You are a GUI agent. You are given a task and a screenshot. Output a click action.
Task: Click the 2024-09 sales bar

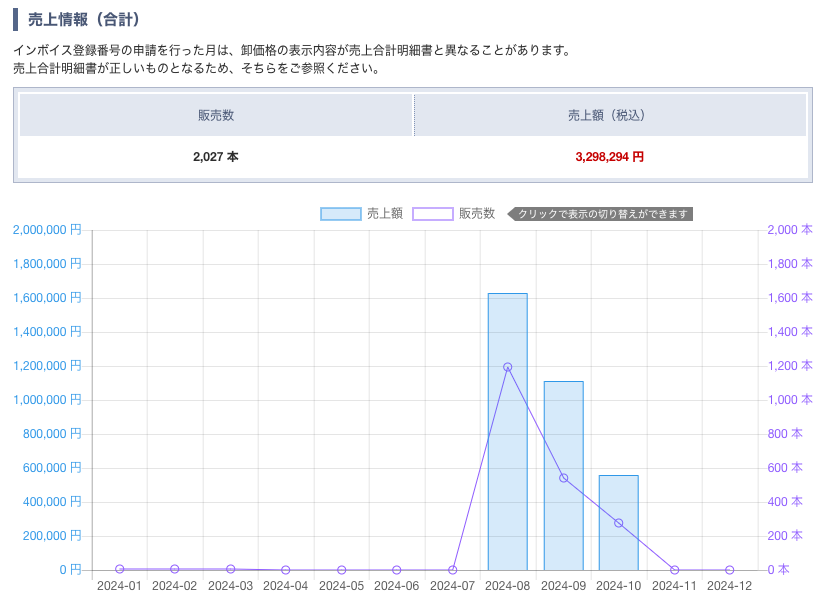pyautogui.click(x=564, y=475)
